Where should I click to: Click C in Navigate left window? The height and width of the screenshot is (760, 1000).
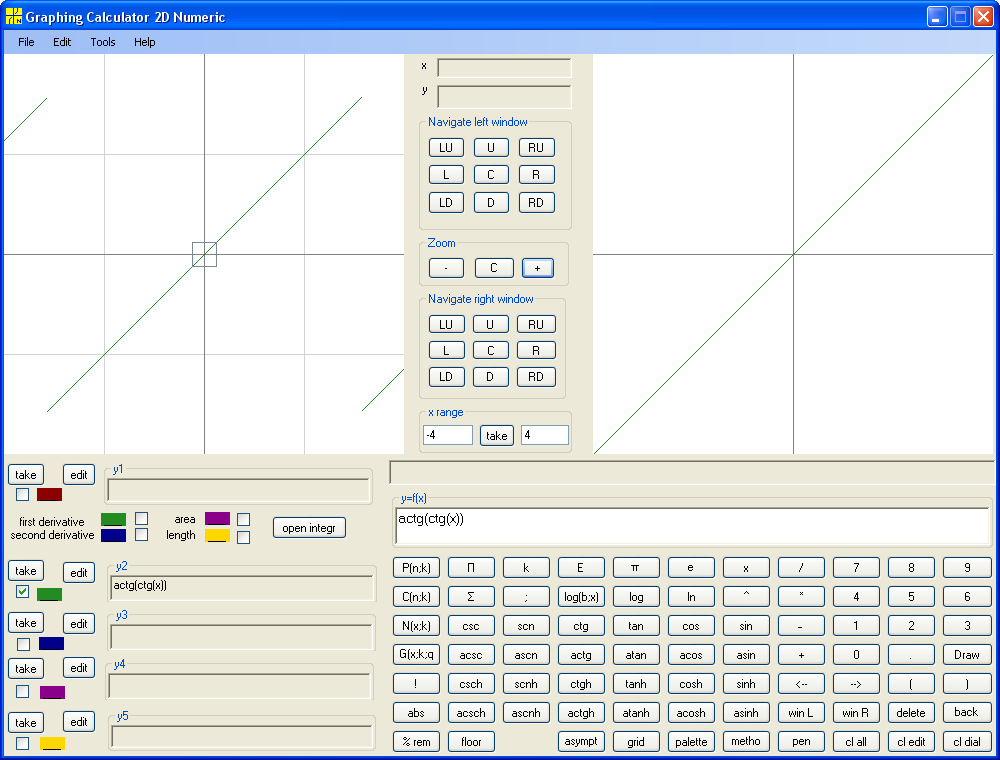[491, 175]
